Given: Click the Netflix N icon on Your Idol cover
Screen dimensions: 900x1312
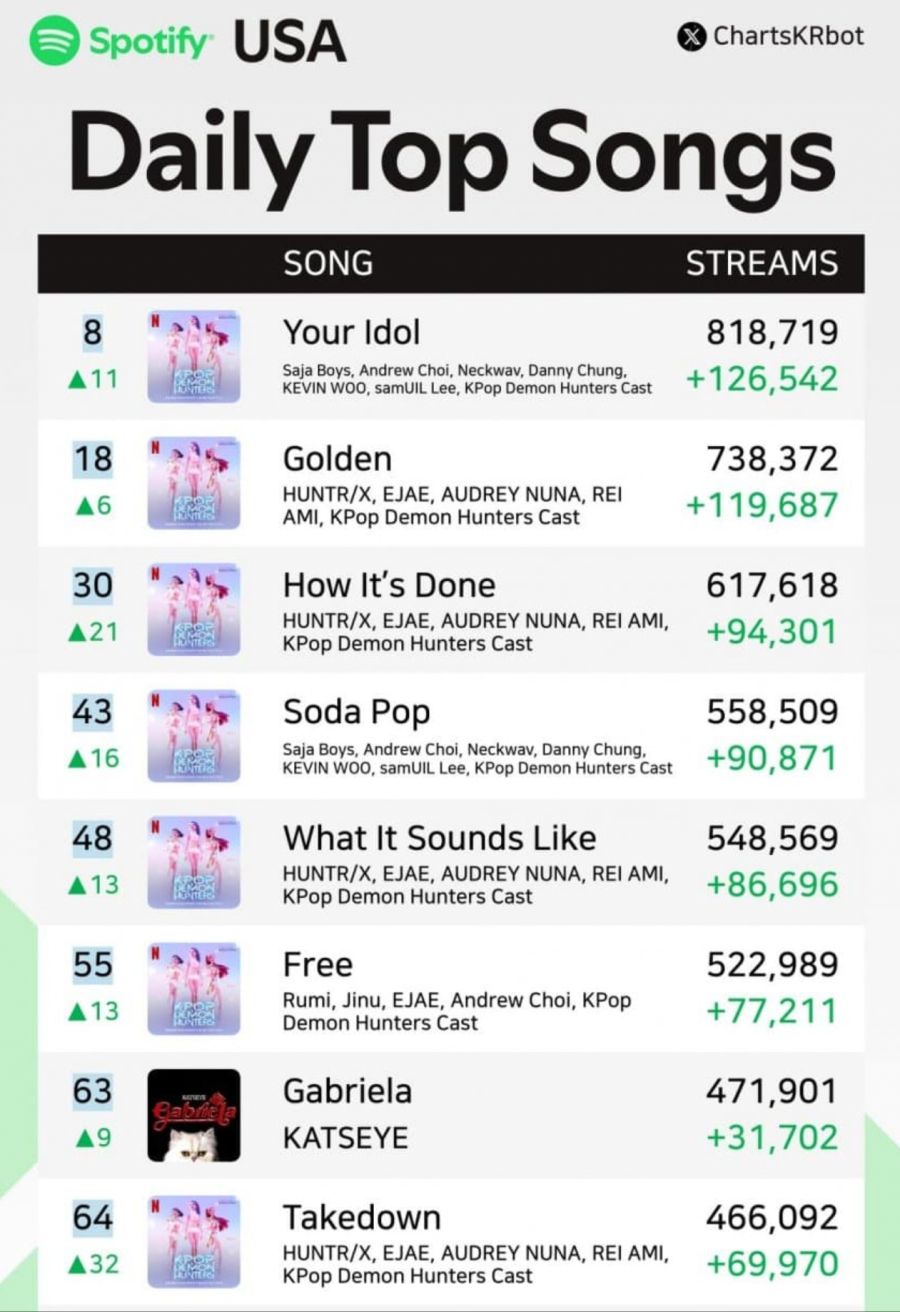Looking at the screenshot, I should click(x=155, y=322).
